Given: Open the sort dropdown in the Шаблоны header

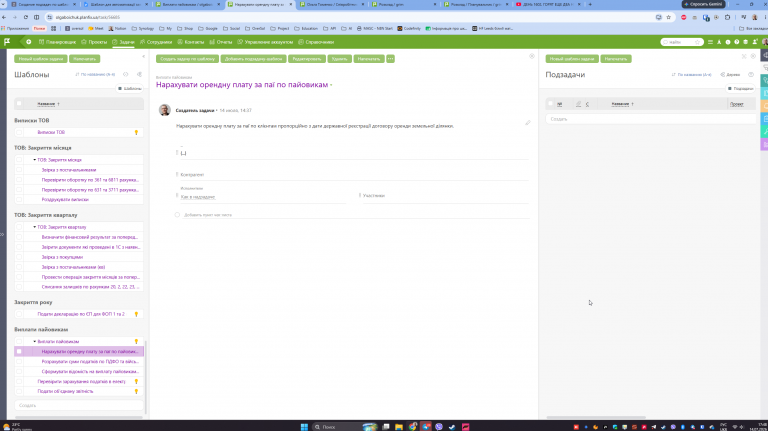Looking at the screenshot, I should click(x=96, y=74).
